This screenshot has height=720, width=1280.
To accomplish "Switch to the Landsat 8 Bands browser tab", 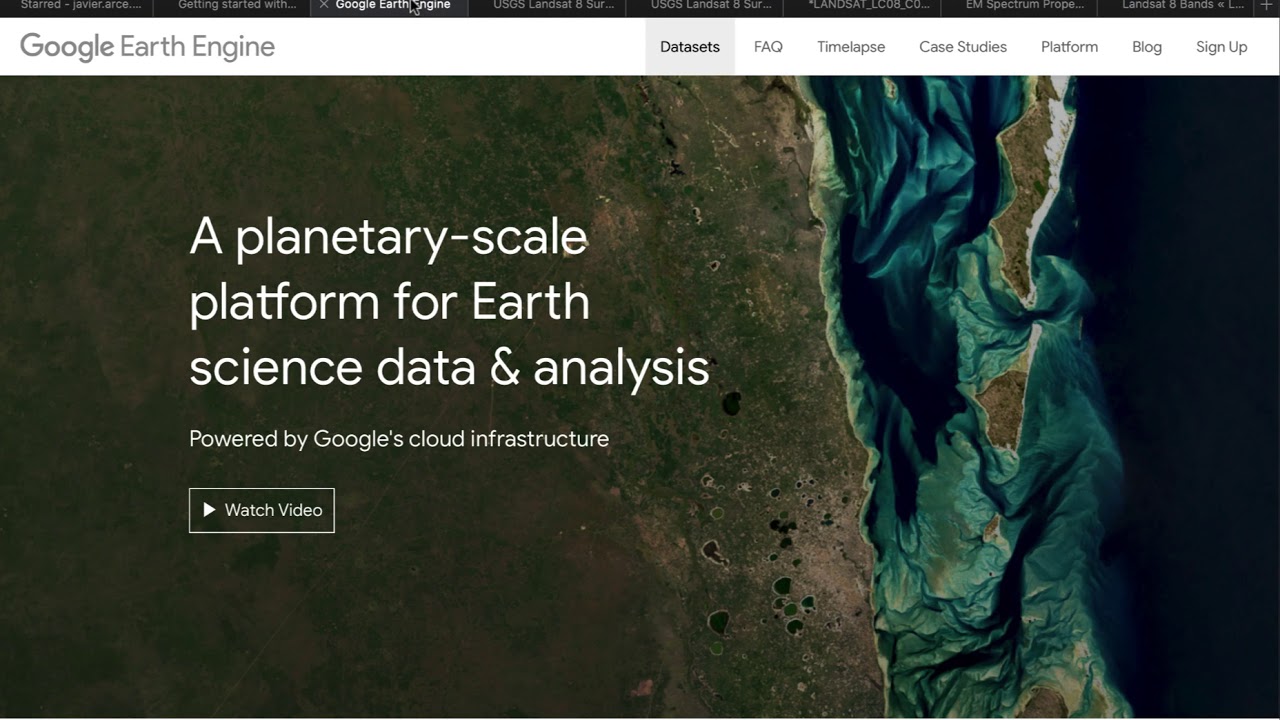I will pyautogui.click(x=1178, y=6).
